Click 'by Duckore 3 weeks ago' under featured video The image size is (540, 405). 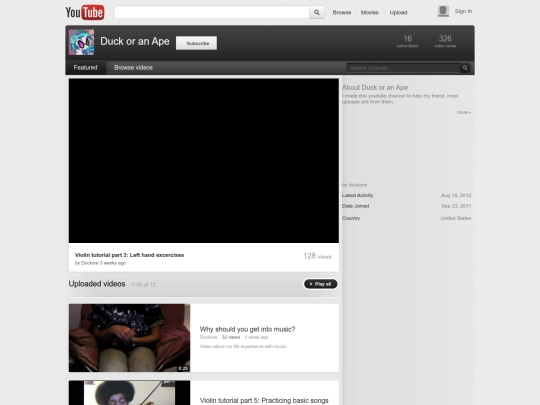(x=100, y=263)
